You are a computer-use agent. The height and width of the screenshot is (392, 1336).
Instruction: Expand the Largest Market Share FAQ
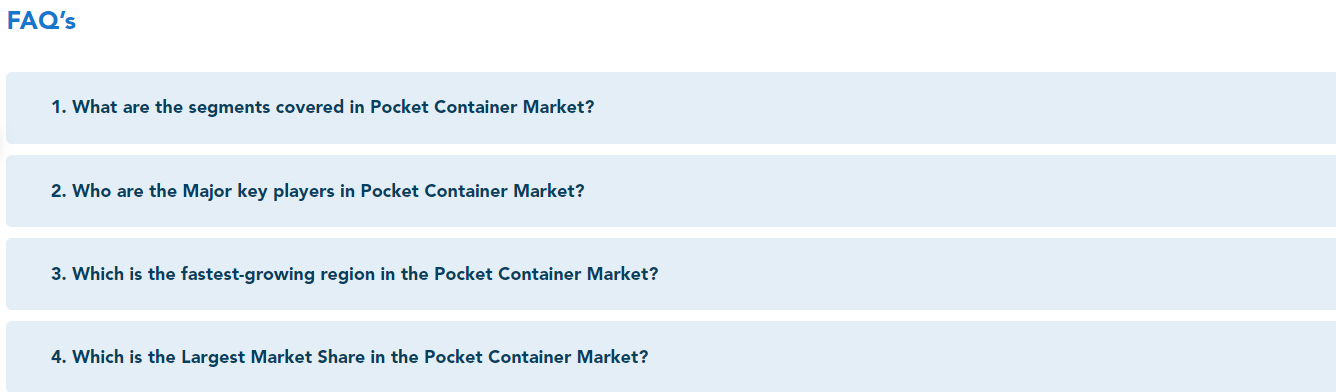point(671,356)
